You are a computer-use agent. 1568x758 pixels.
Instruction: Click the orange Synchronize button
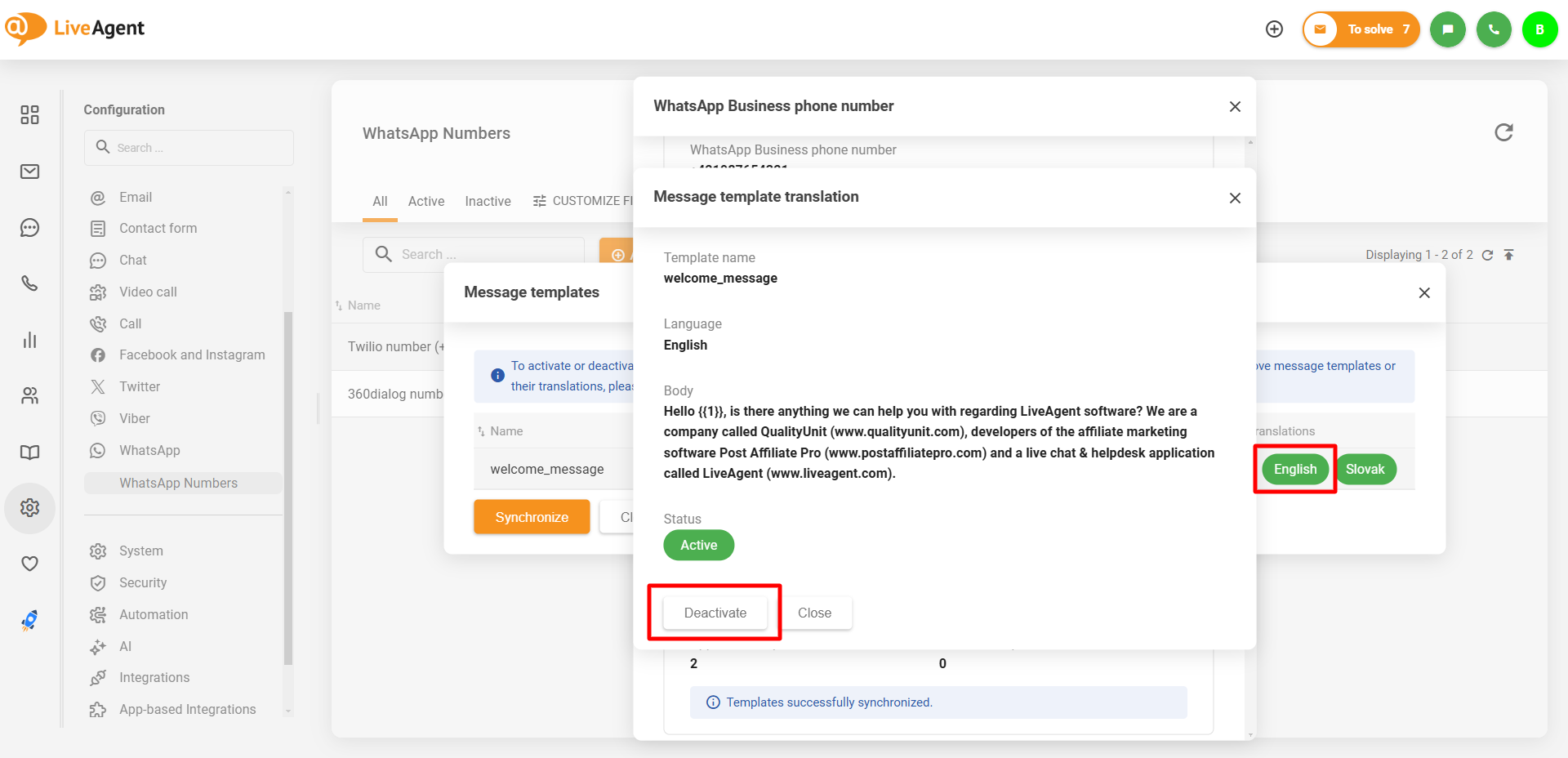pyautogui.click(x=532, y=517)
